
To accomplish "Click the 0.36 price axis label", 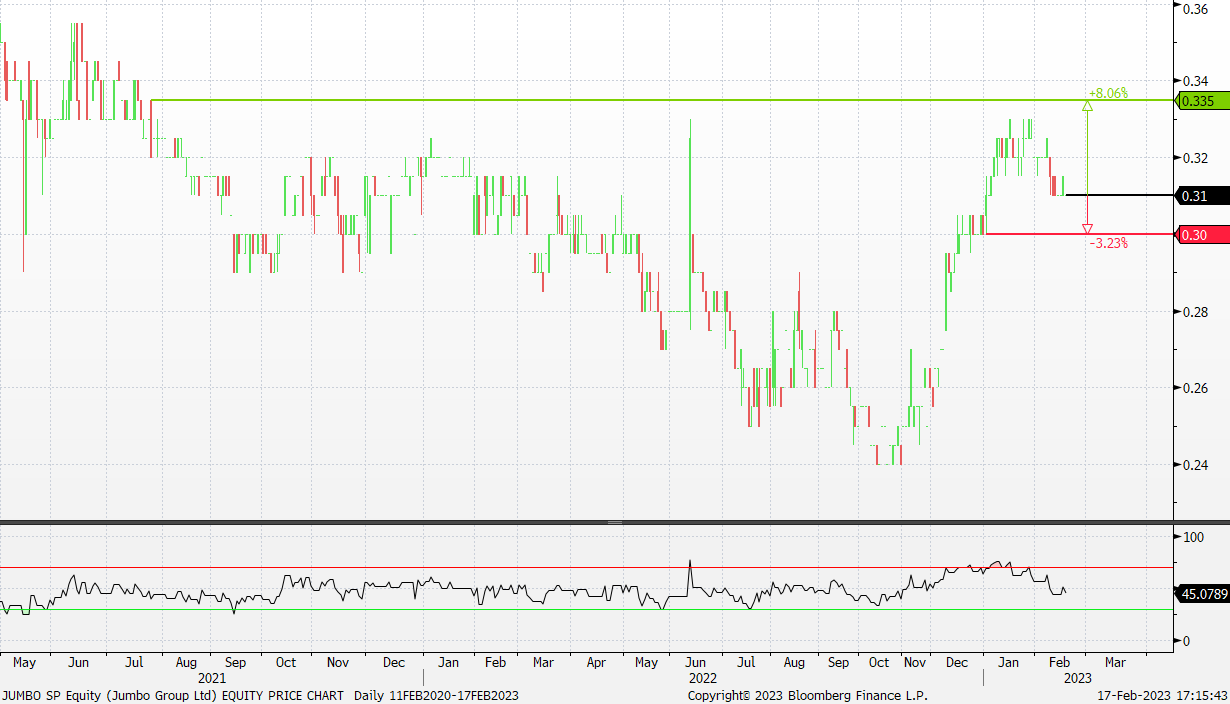I will (x=1195, y=9).
